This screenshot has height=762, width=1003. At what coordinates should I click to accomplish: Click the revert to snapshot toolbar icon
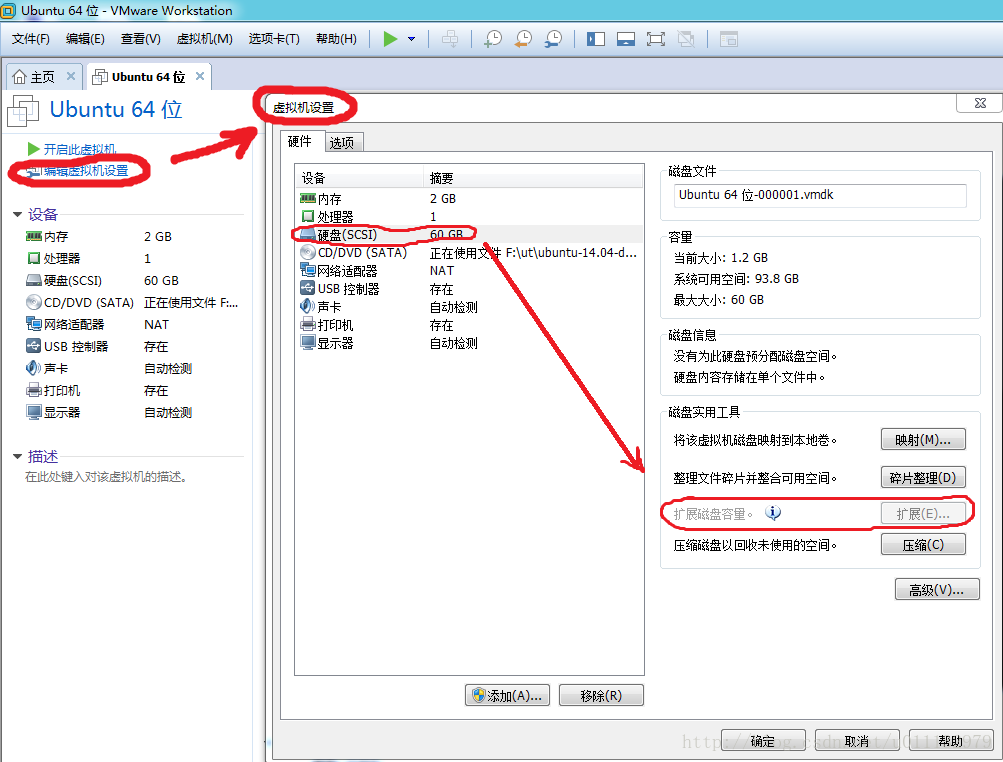pyautogui.click(x=523, y=39)
